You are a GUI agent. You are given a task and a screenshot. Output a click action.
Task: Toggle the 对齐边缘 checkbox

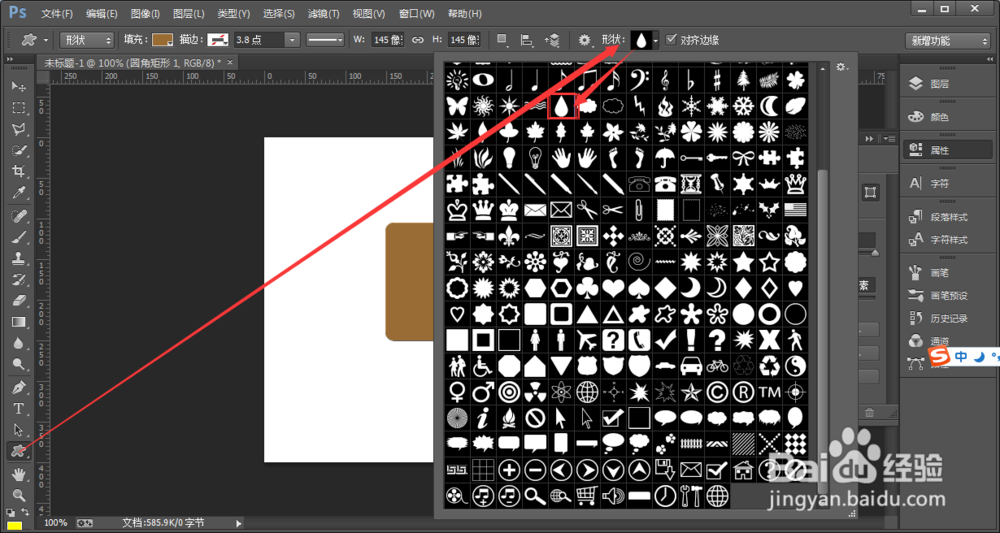coord(671,40)
